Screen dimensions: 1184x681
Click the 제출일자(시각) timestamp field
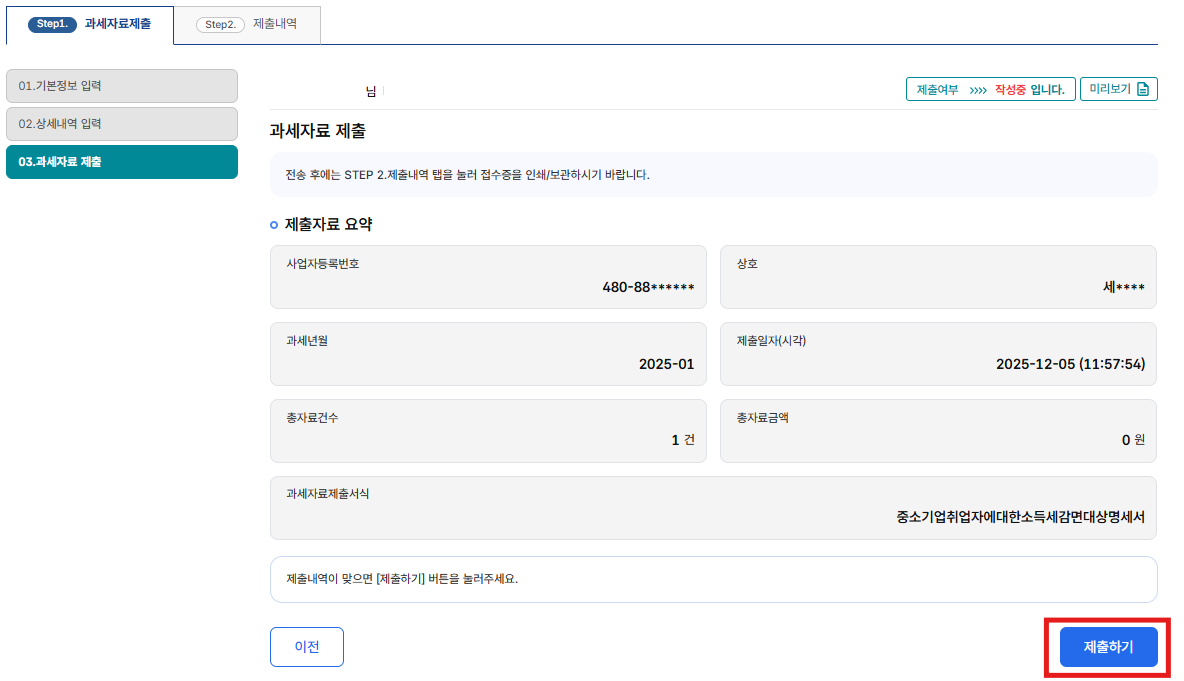pos(938,354)
